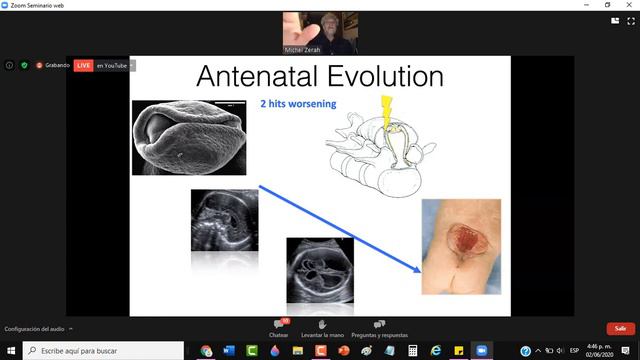This screenshot has width=640, height=360.
Task: Click the volume speaker tray icon
Action: (x=560, y=351)
